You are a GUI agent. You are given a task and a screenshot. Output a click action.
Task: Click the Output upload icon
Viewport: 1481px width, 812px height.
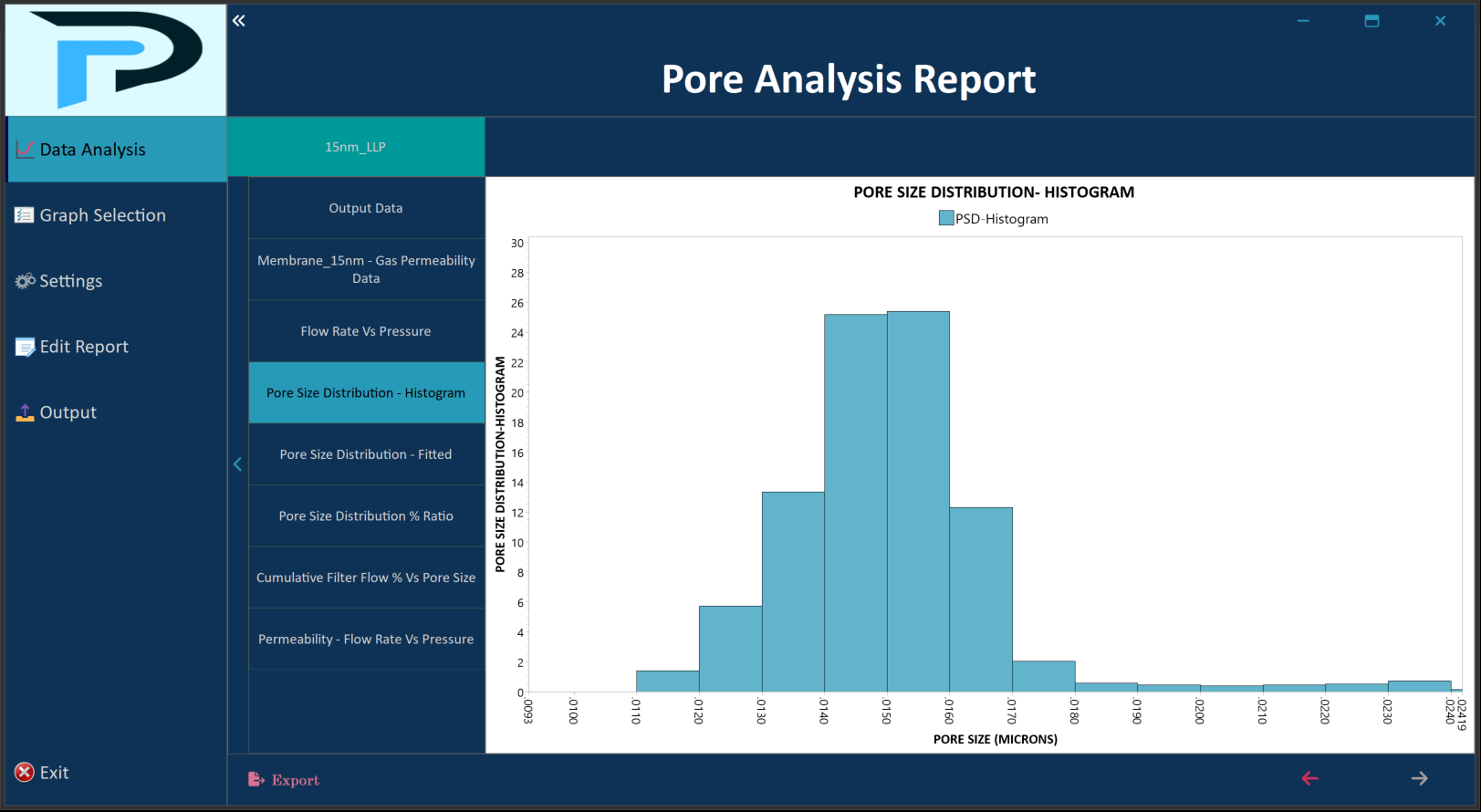pyautogui.click(x=25, y=412)
